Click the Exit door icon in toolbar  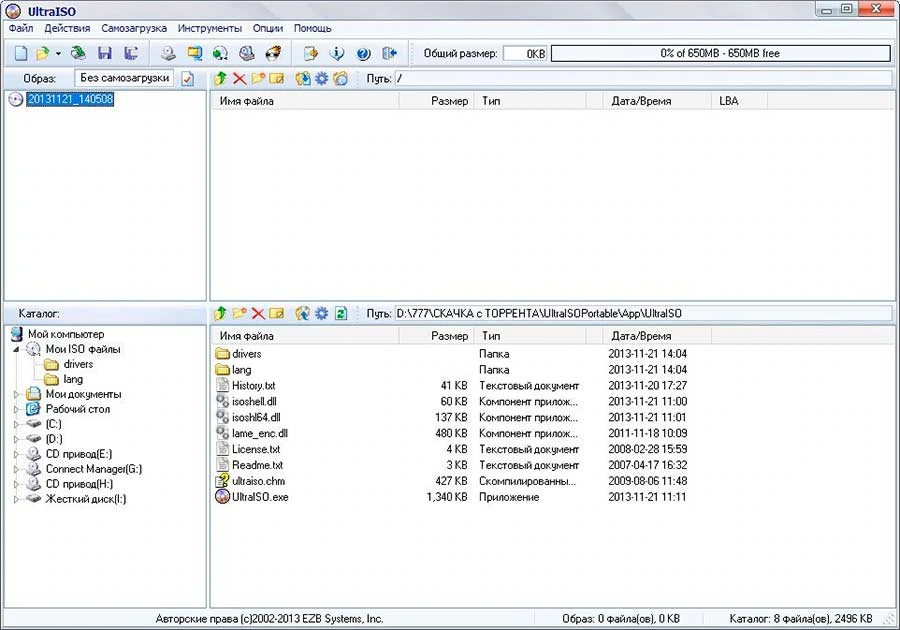coord(390,53)
